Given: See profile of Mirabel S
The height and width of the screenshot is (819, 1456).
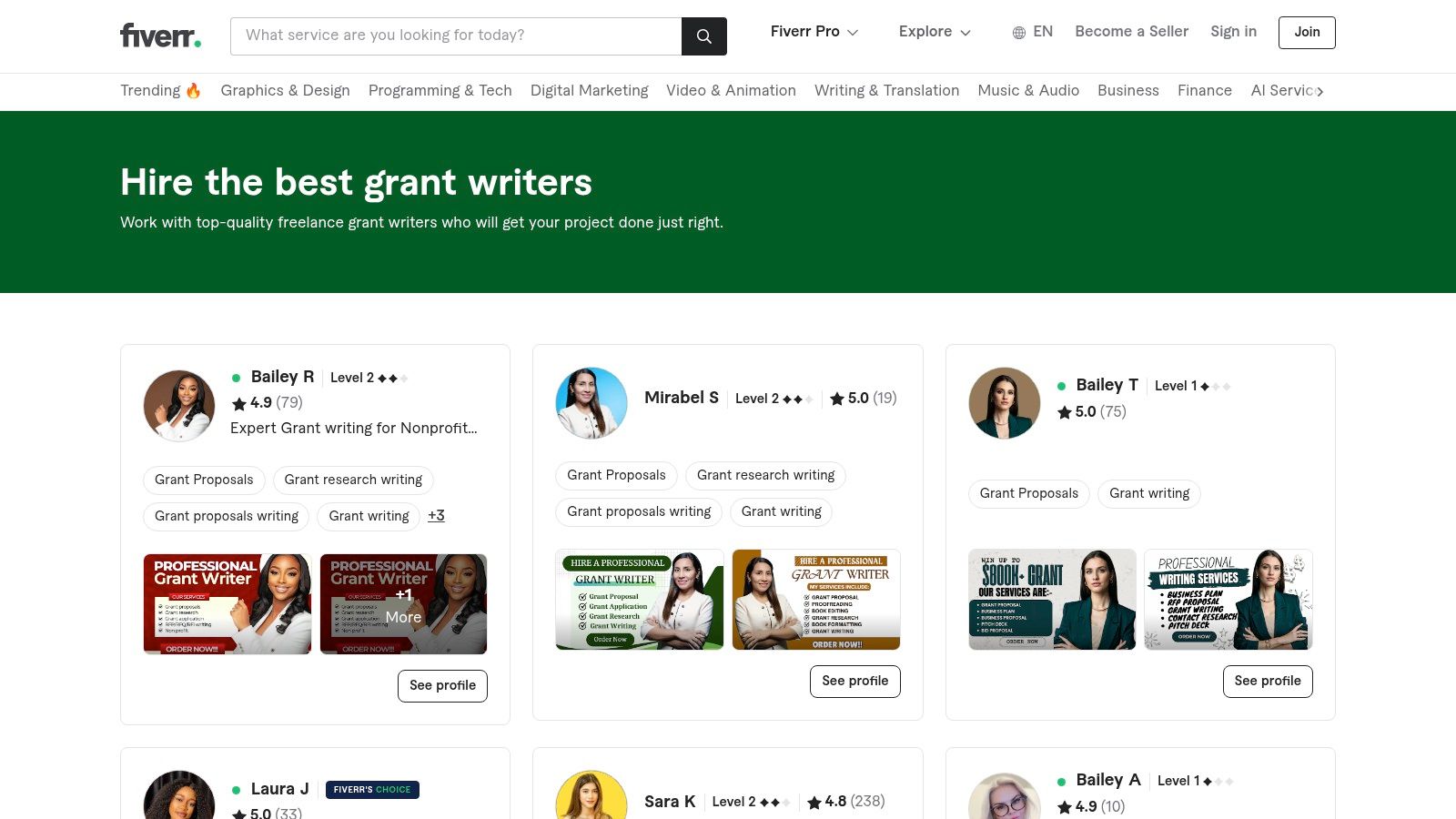Looking at the screenshot, I should point(854,681).
